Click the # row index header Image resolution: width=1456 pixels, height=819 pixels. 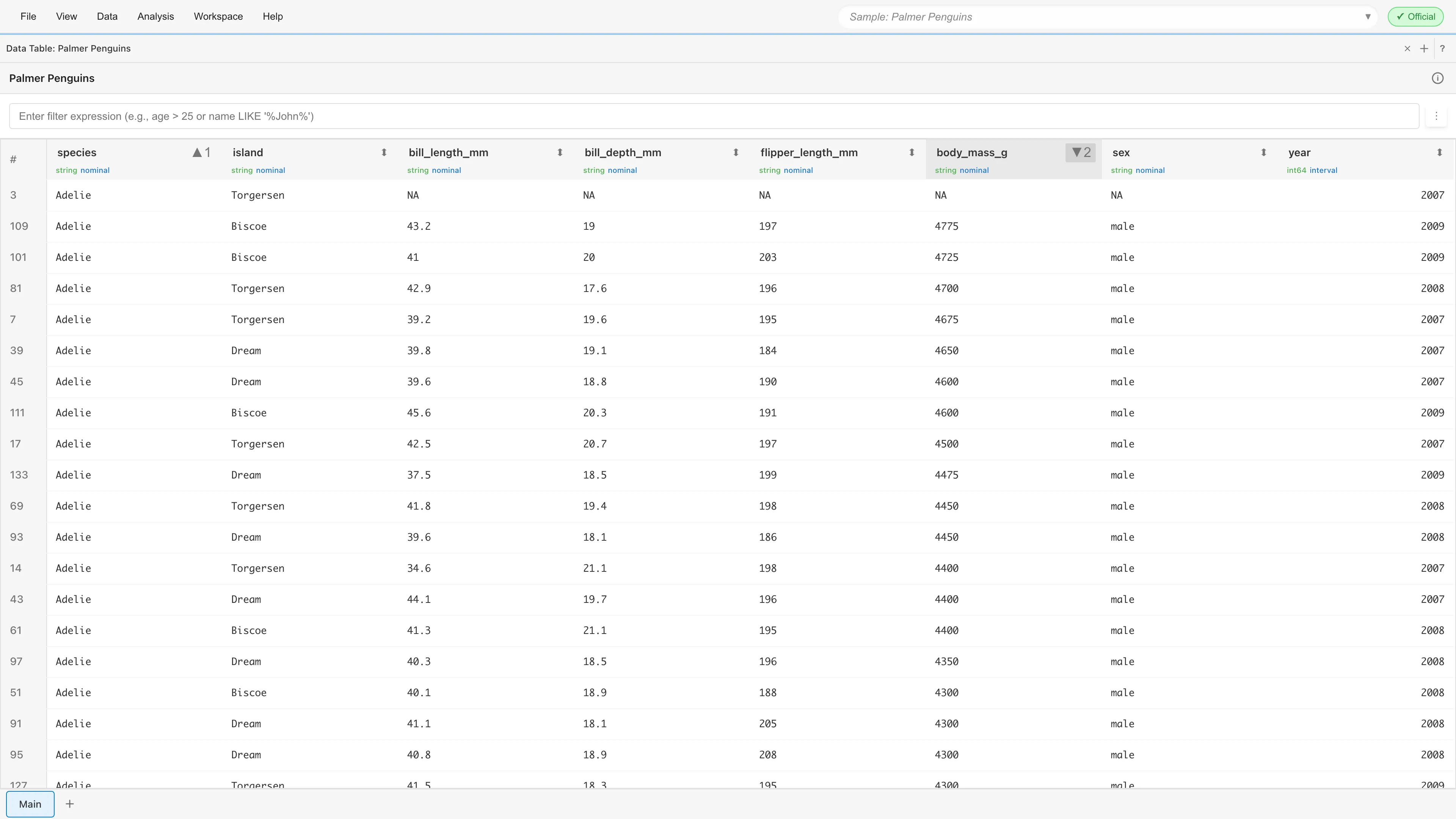pyautogui.click(x=13, y=159)
